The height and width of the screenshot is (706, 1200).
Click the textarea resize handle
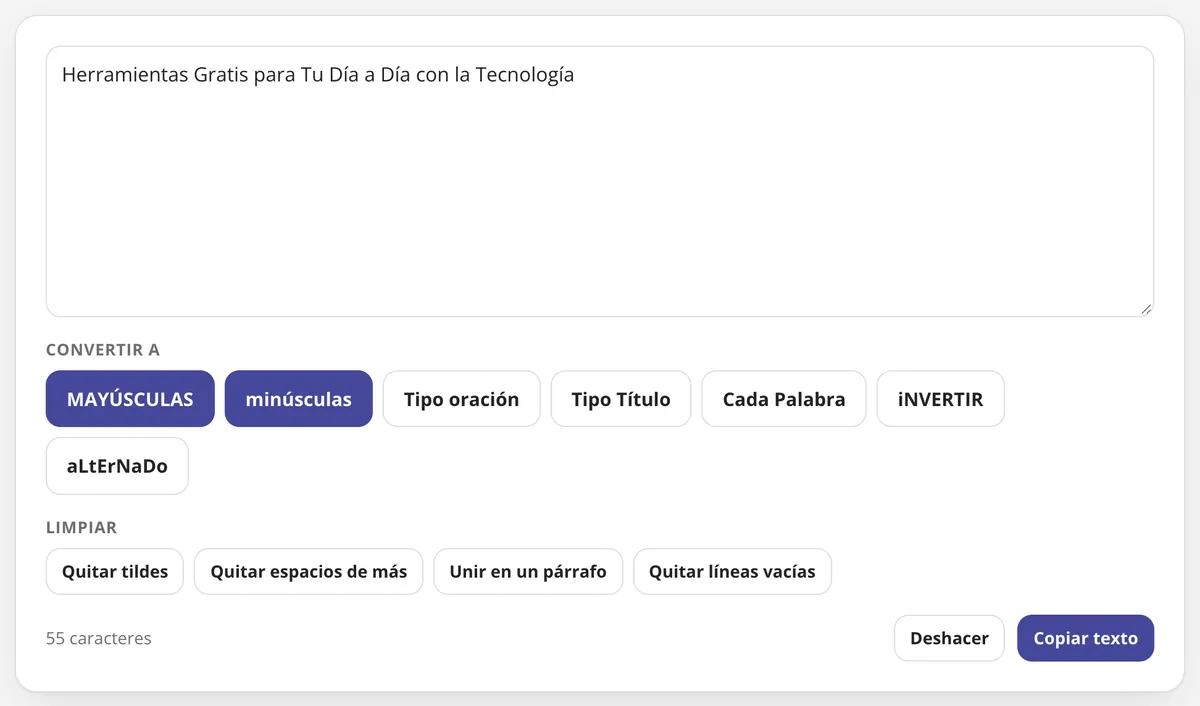coord(1146,309)
